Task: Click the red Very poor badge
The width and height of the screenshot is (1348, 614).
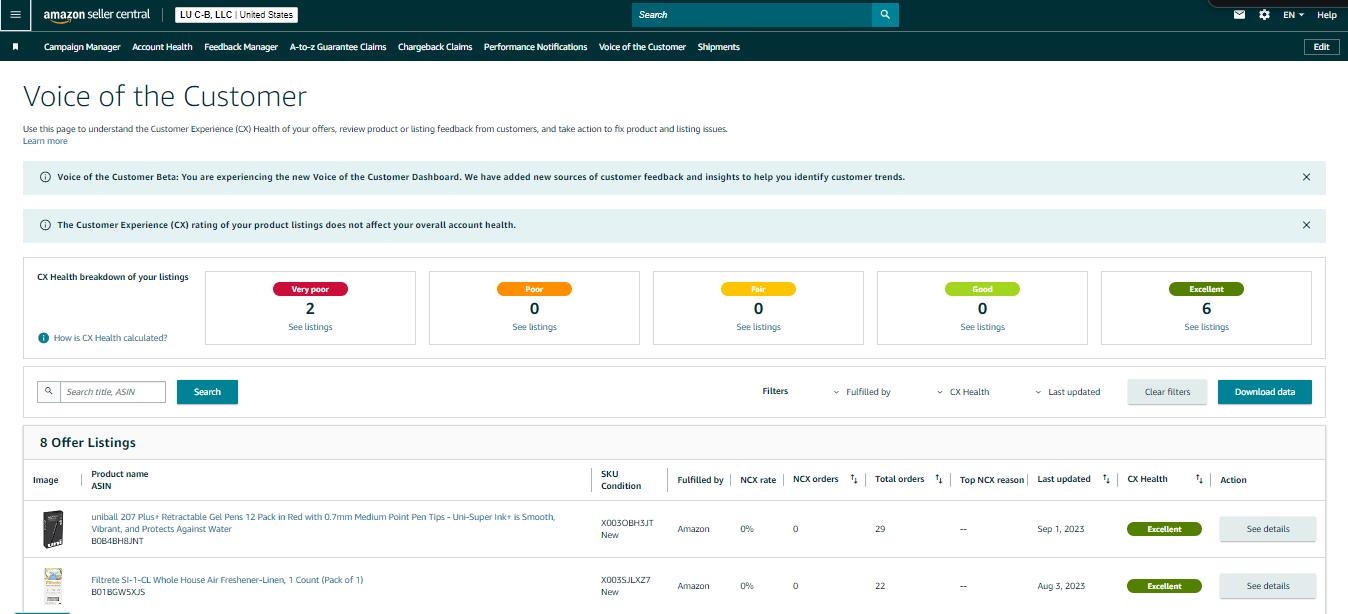Action: coord(310,289)
